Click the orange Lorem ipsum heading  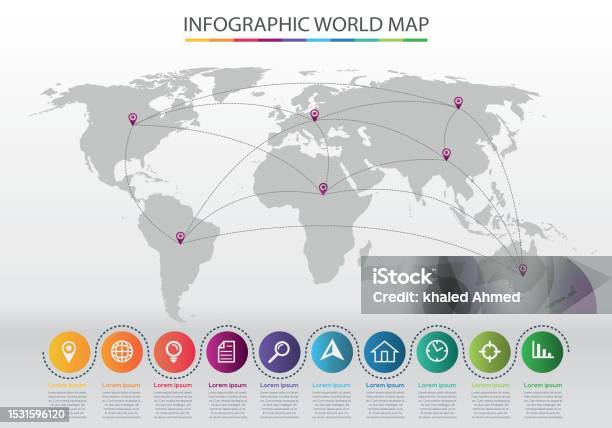(x=121, y=385)
